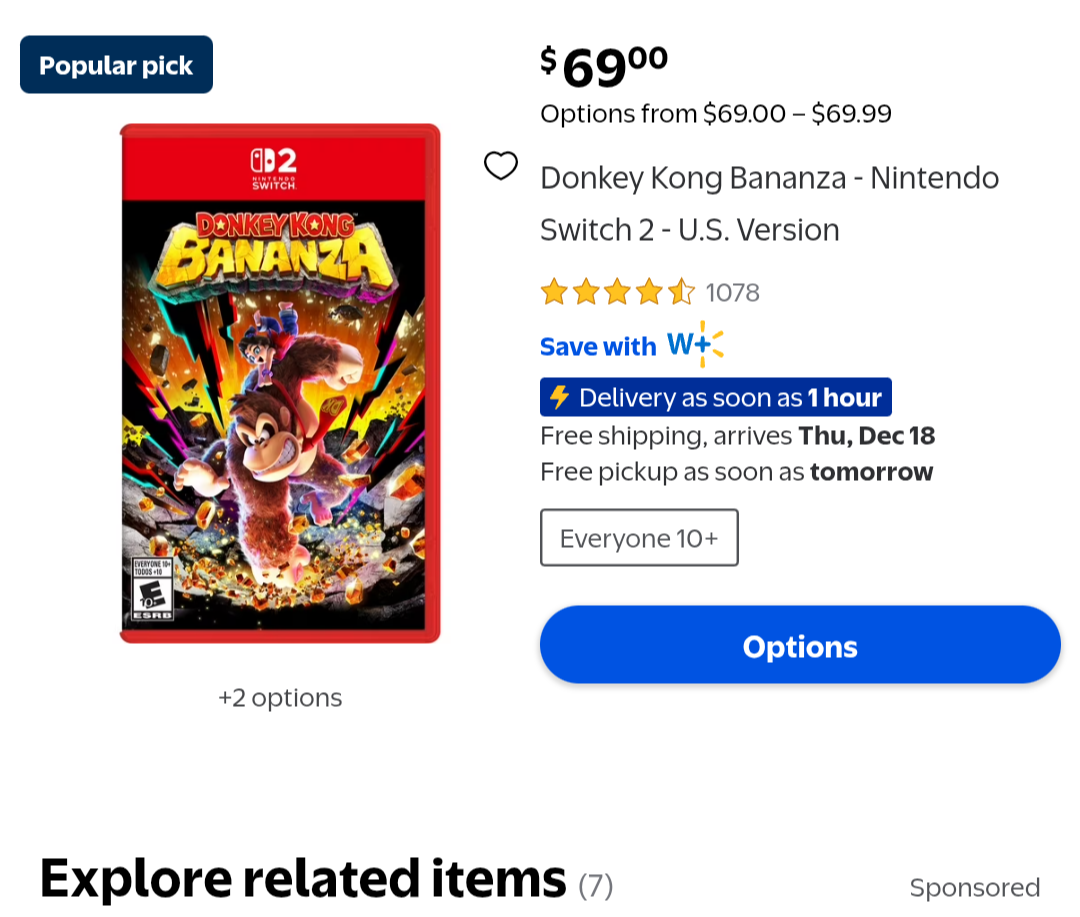This screenshot has width=1080, height=917.
Task: Click the Free pickup as soon as tomorrow text
Action: click(736, 471)
